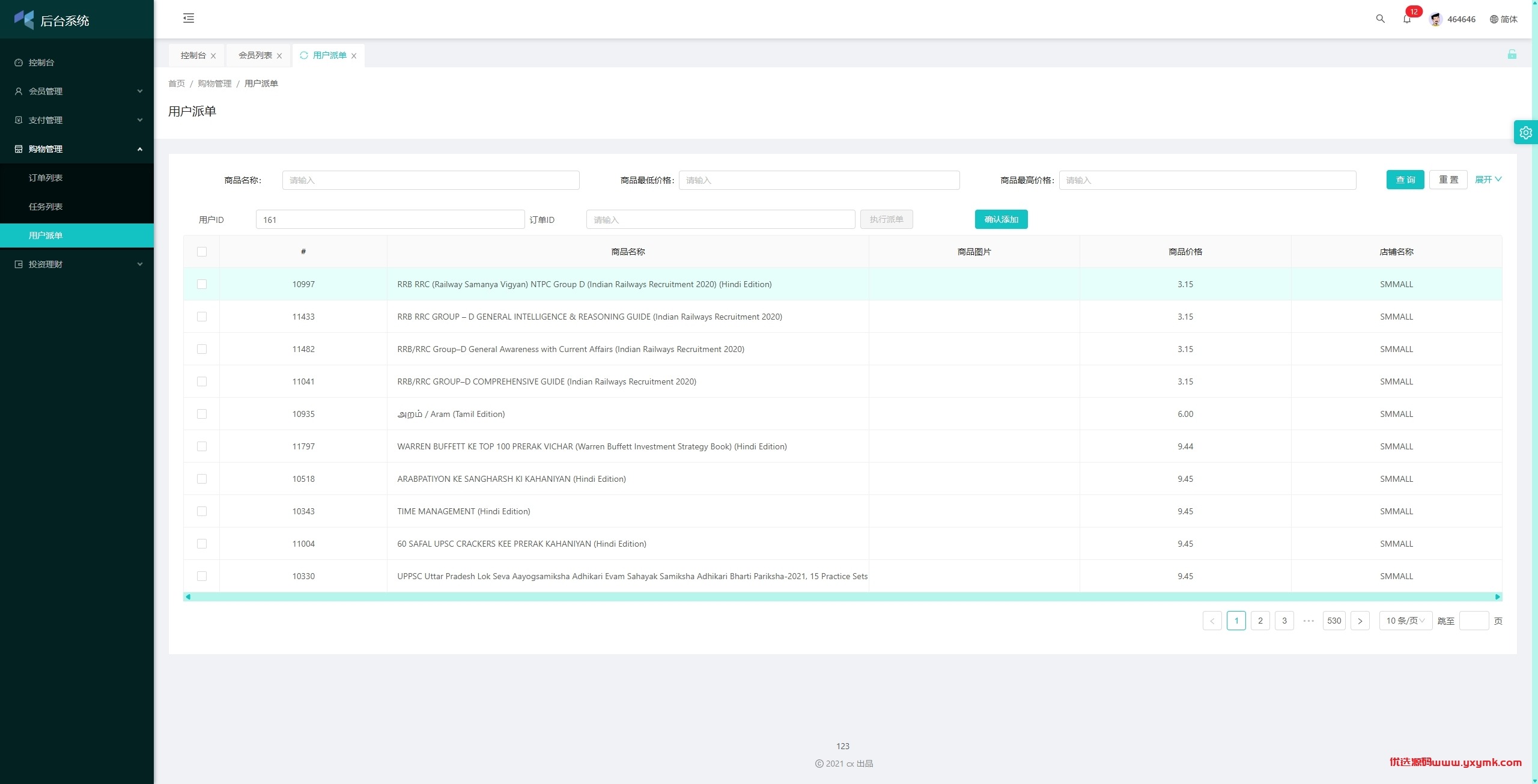Viewport: 1538px width, 784px height.
Task: Collapse the 购物管理 sidebar menu
Action: (77, 149)
